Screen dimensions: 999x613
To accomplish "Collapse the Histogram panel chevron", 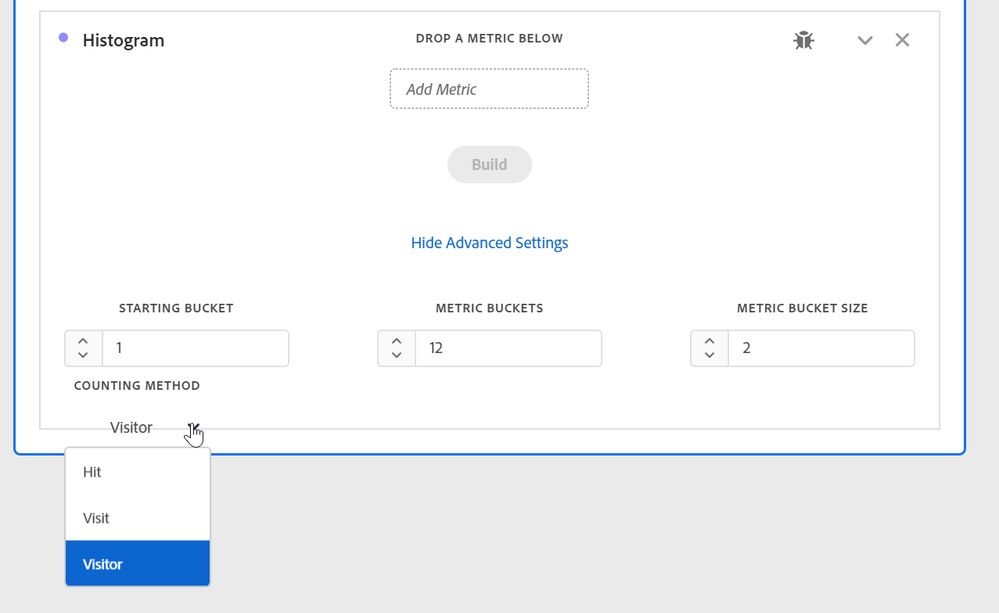I will click(865, 40).
